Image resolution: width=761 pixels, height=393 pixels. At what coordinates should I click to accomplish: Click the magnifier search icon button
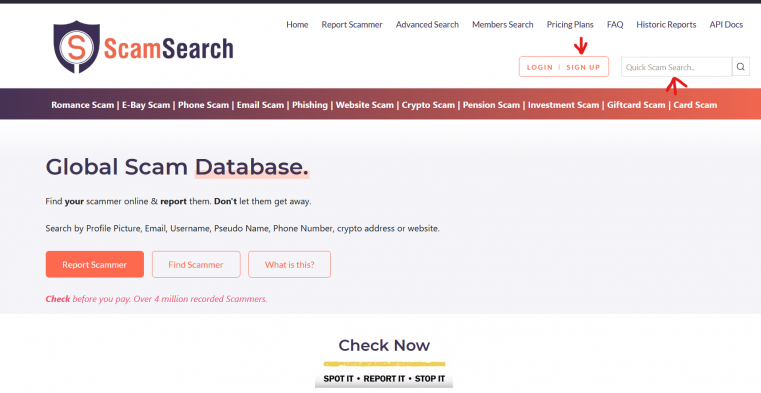coord(741,67)
